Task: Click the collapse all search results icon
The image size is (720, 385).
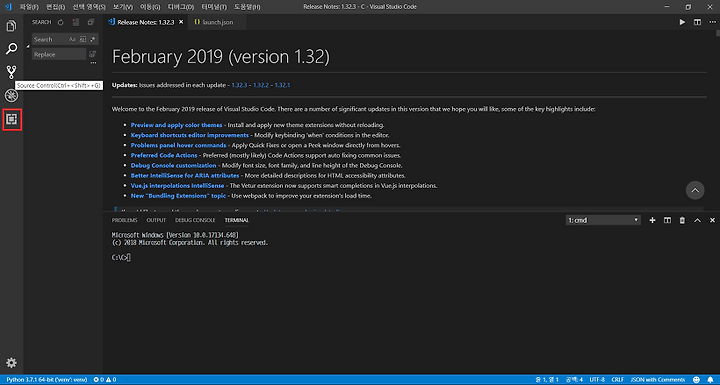Action: click(x=91, y=22)
